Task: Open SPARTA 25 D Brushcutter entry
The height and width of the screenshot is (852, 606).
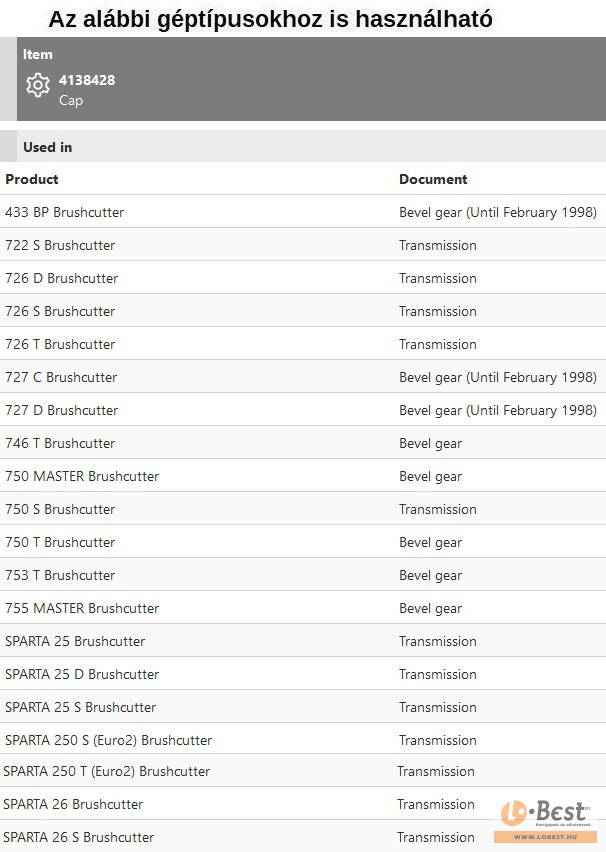Action: pos(82,674)
